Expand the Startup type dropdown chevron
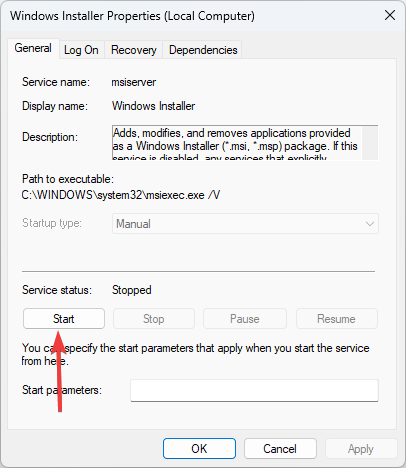 point(370,224)
